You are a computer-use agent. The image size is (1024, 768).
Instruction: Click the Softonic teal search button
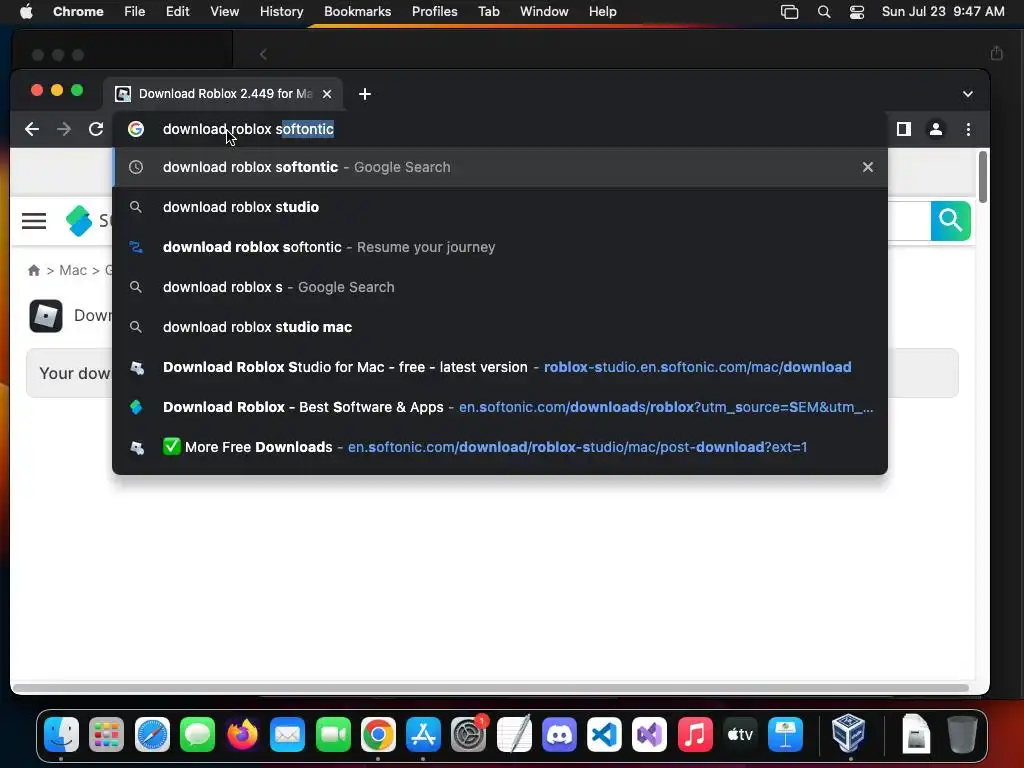pos(950,221)
